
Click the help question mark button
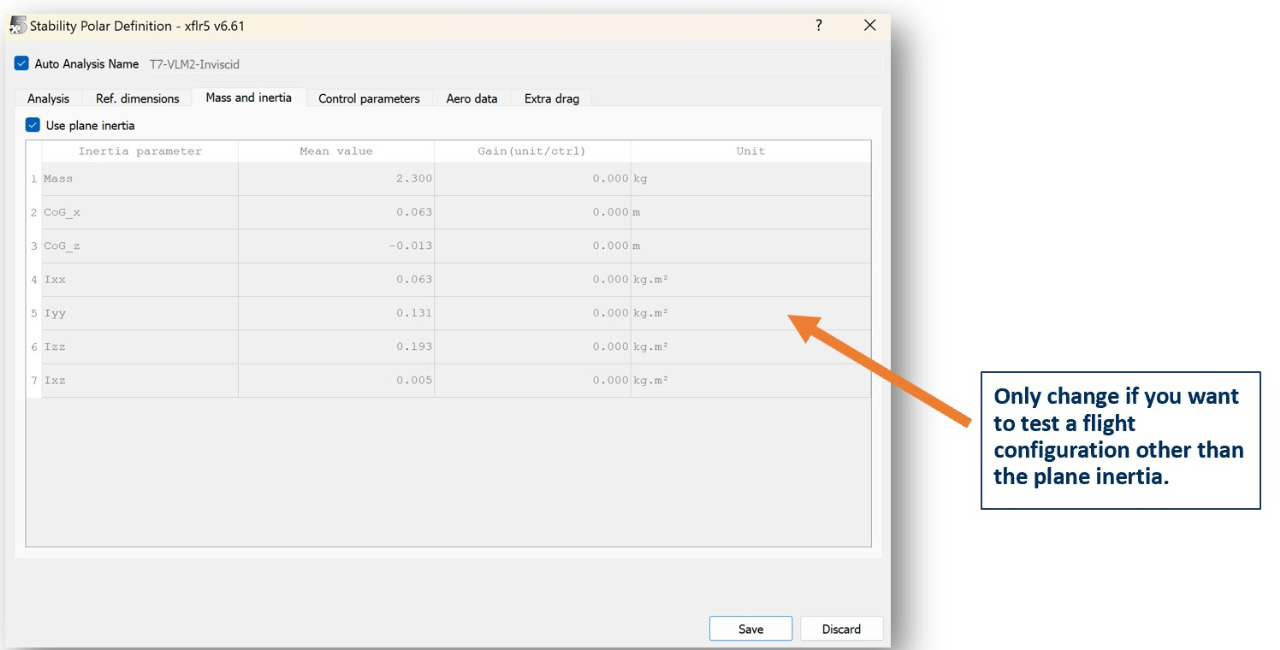click(818, 25)
